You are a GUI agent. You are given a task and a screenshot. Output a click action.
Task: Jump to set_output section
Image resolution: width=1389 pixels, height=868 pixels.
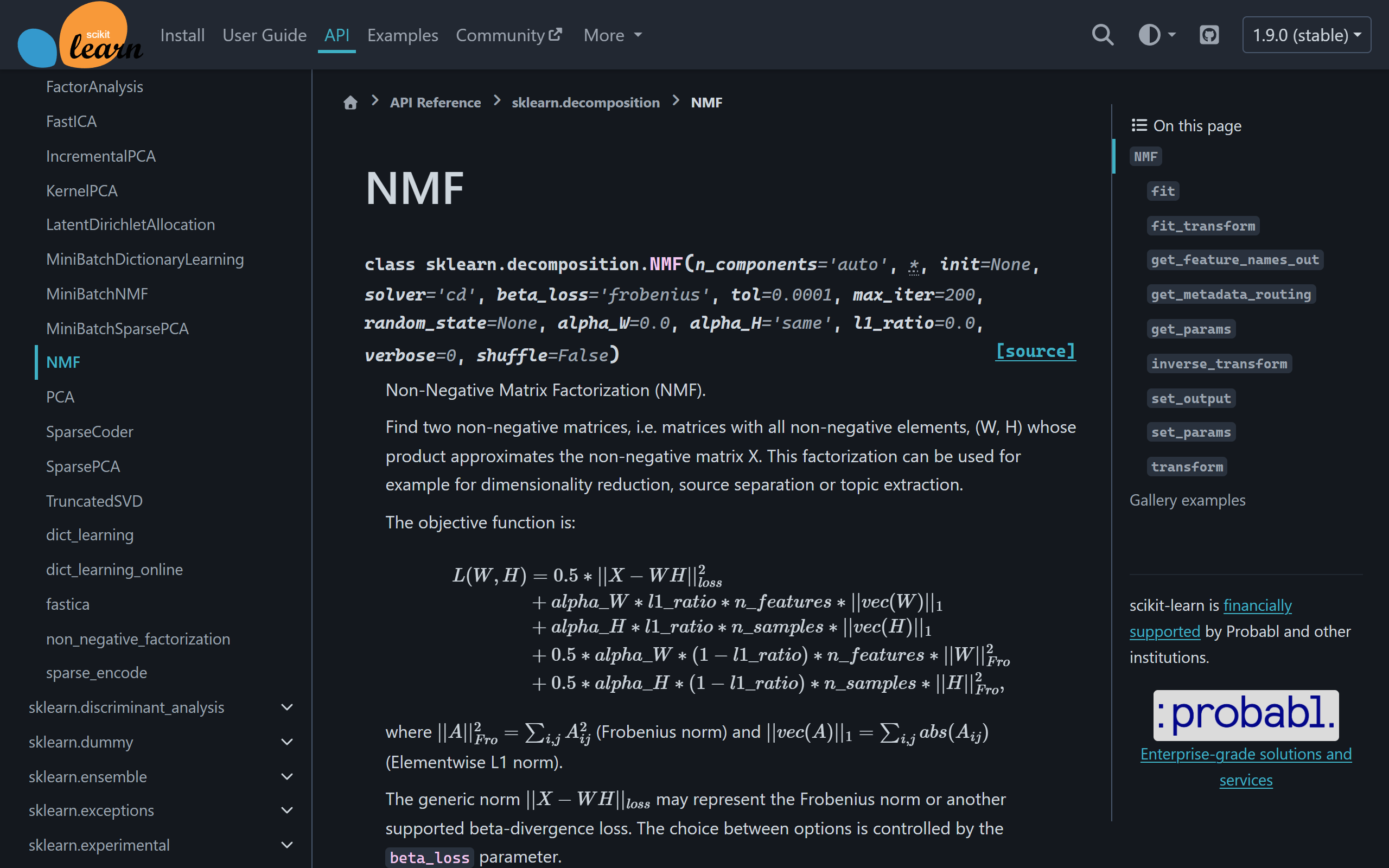click(x=1191, y=398)
